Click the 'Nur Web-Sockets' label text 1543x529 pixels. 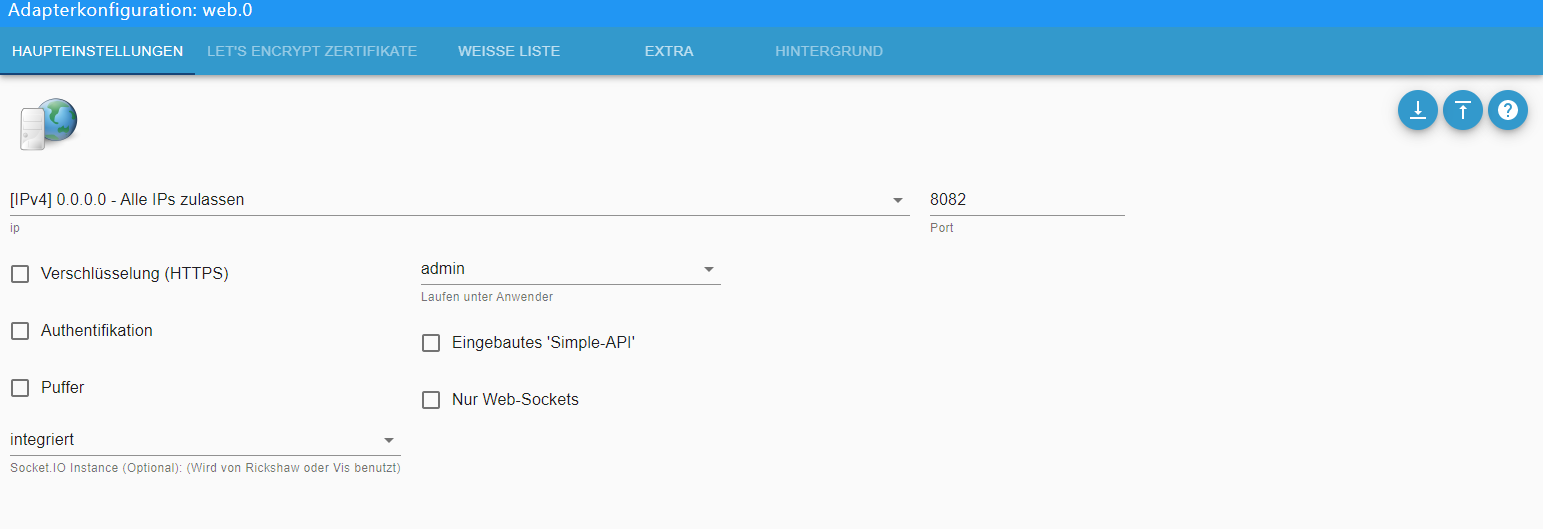point(515,400)
